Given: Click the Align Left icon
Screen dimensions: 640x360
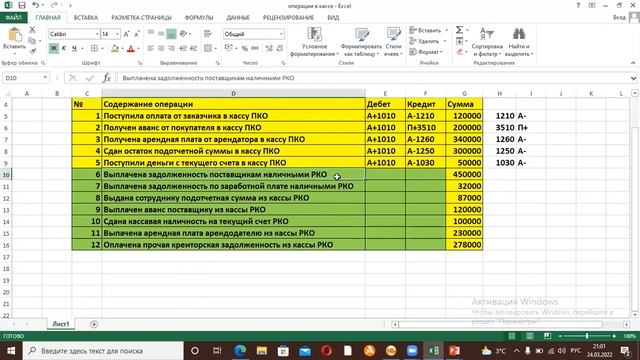Looking at the screenshot, I should (150, 49).
